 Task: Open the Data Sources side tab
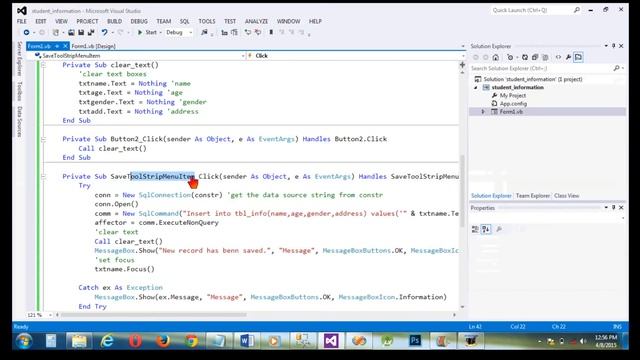click(20, 122)
